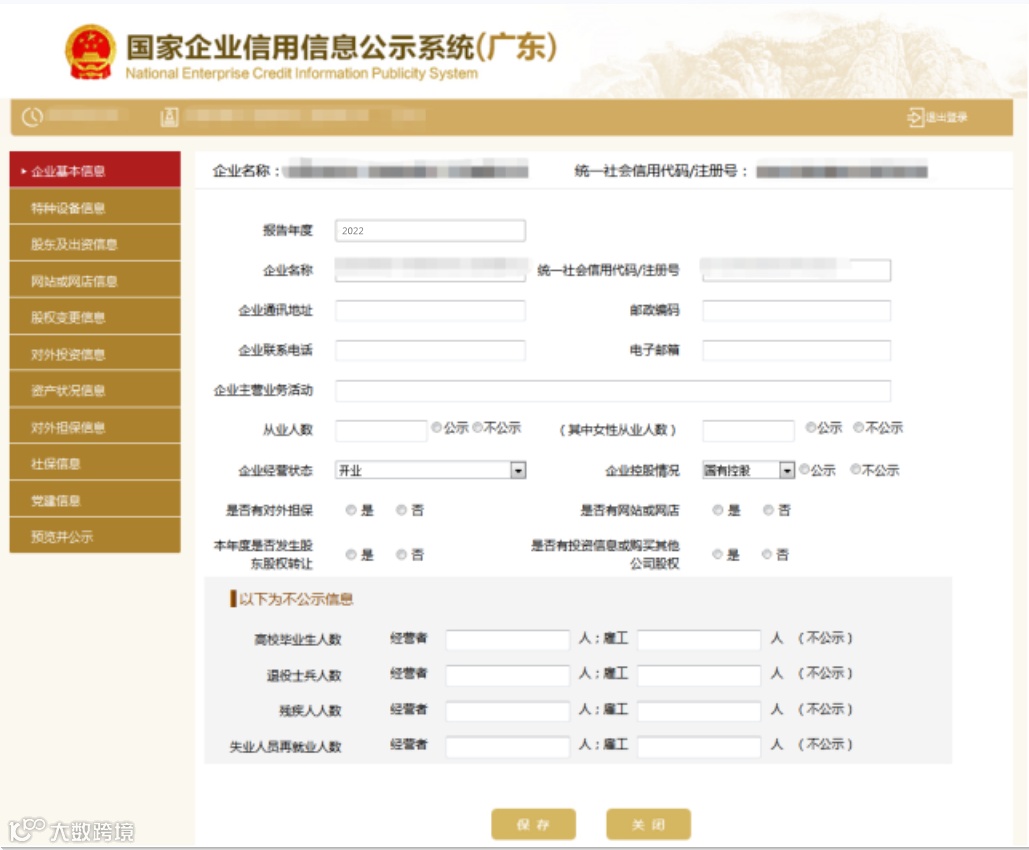Select 是 for 是否有对外担保
The width and height of the screenshot is (1029, 850).
pos(351,510)
